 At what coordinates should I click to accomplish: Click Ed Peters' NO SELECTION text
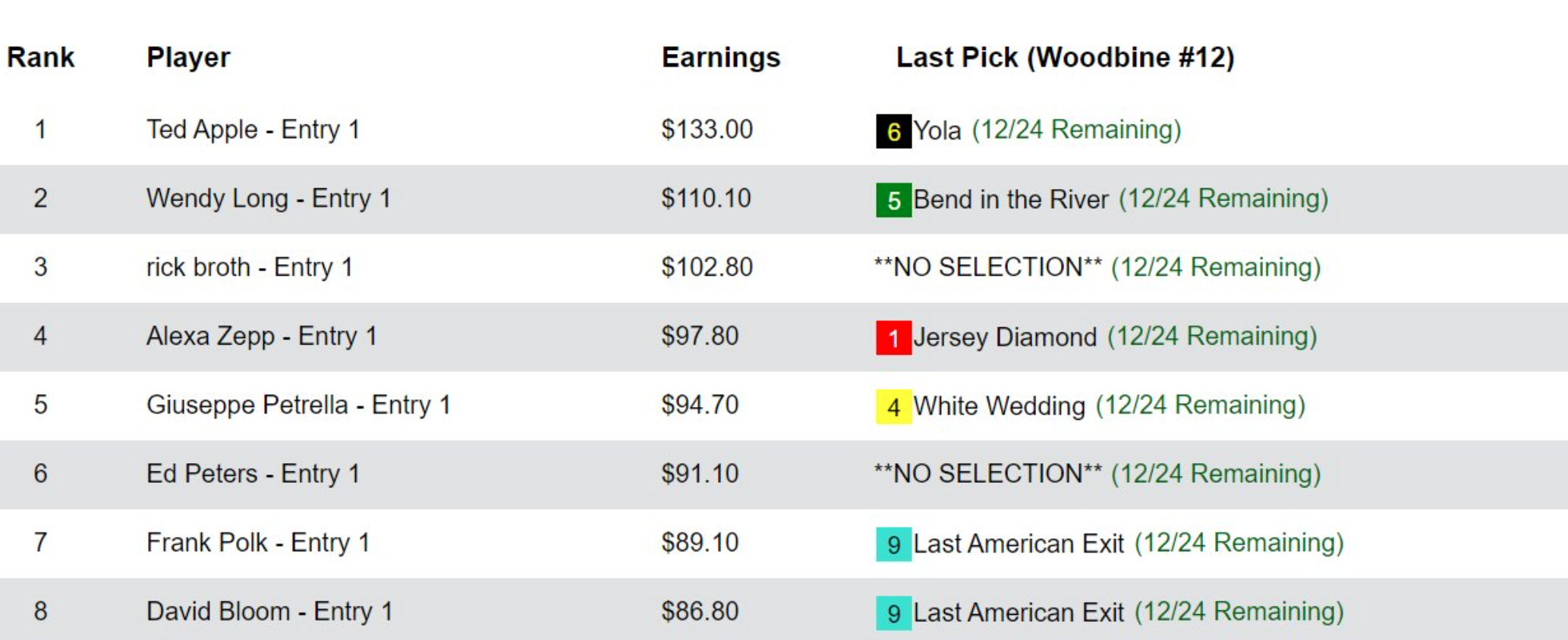click(x=987, y=474)
